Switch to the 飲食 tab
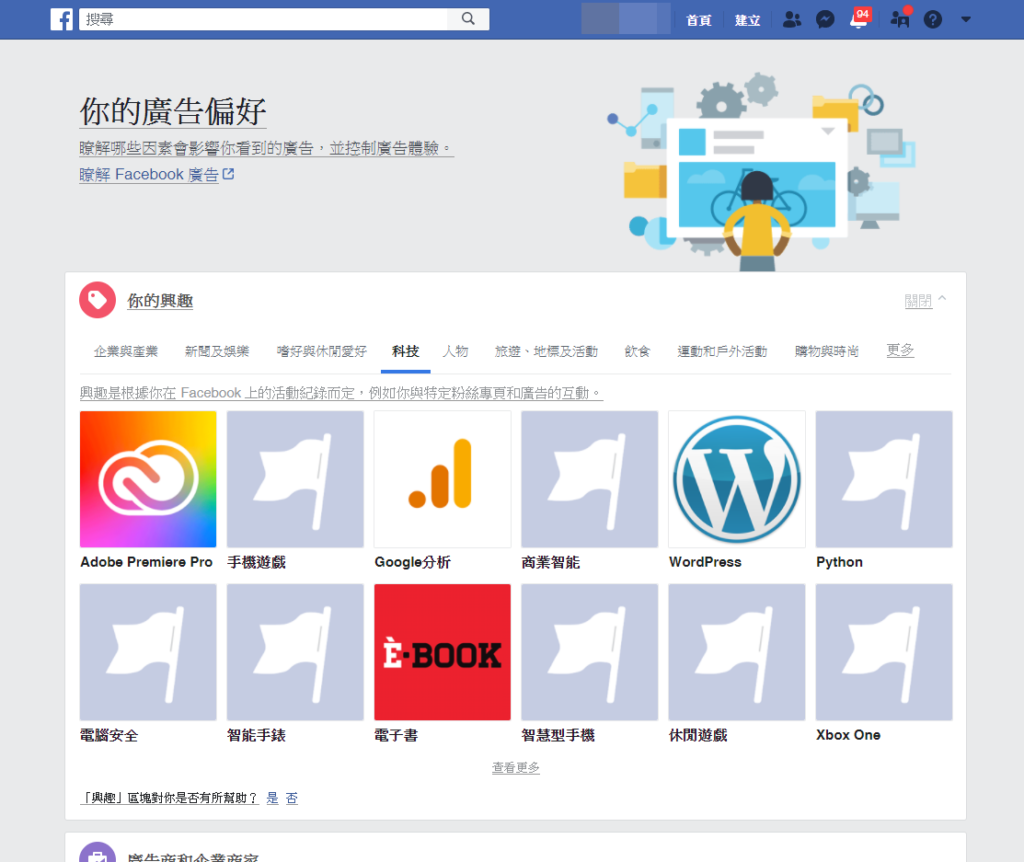Screen dimensions: 1024x862 point(637,351)
